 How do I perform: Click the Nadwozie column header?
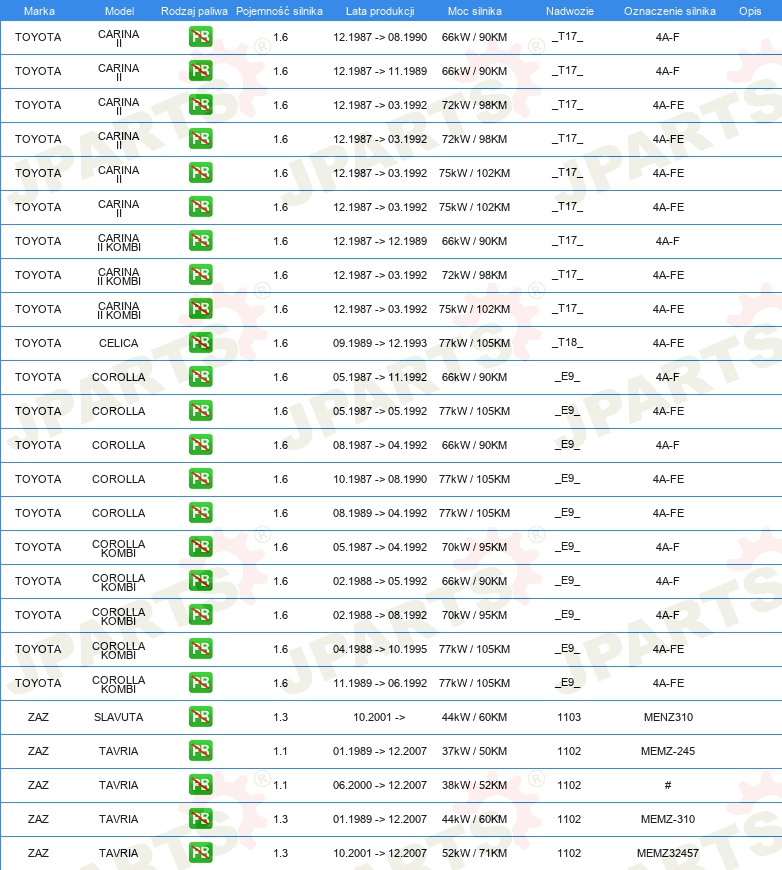click(x=569, y=11)
